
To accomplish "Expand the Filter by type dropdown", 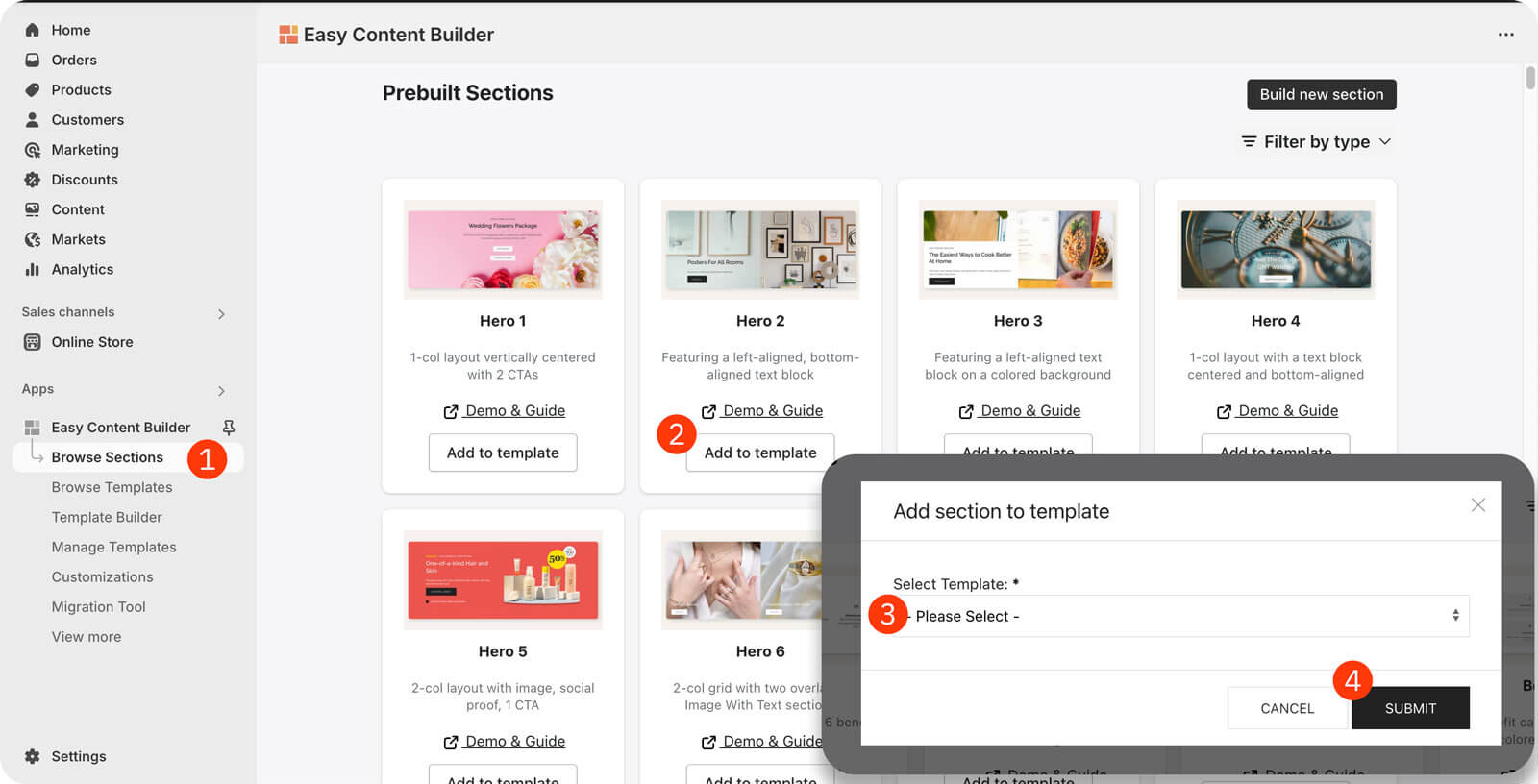I will tap(1316, 141).
